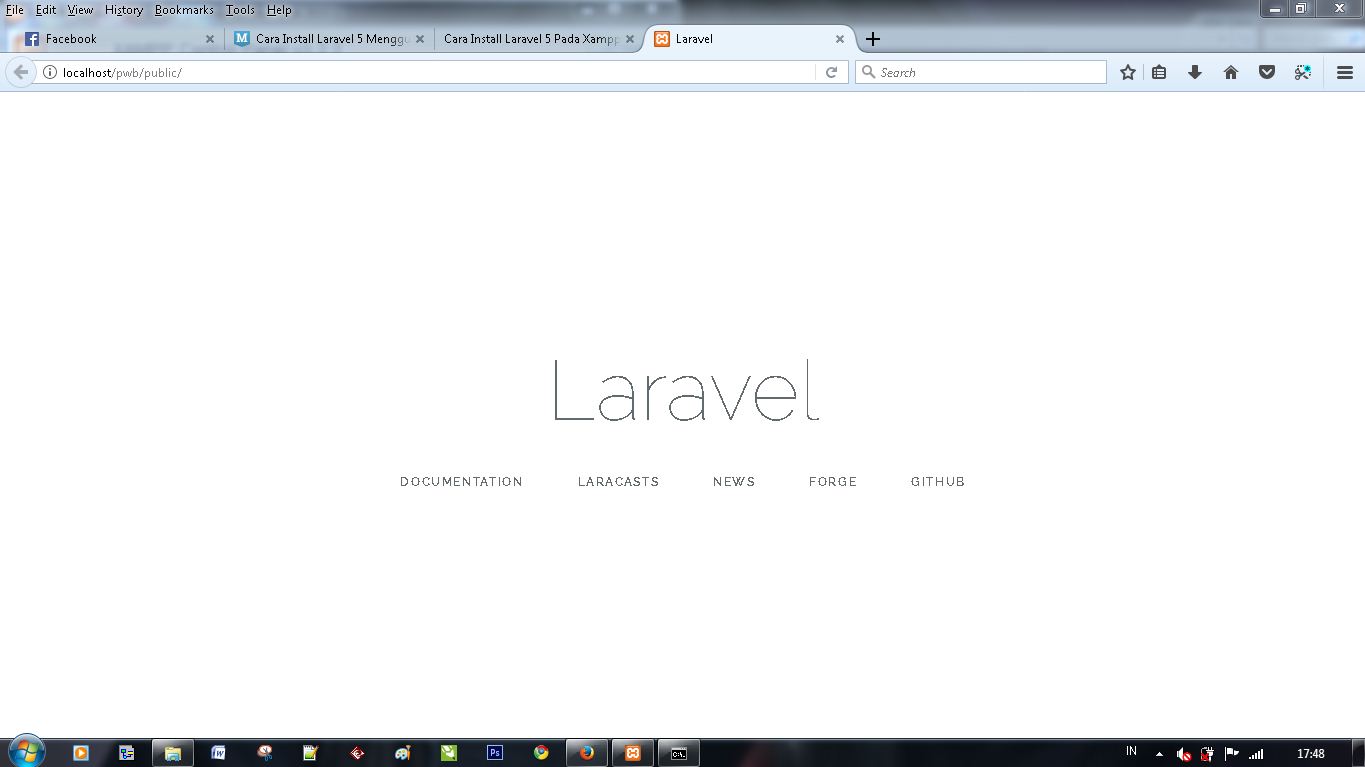Screen dimensions: 1365x767
Task: Open the Help menu
Action: (x=279, y=10)
